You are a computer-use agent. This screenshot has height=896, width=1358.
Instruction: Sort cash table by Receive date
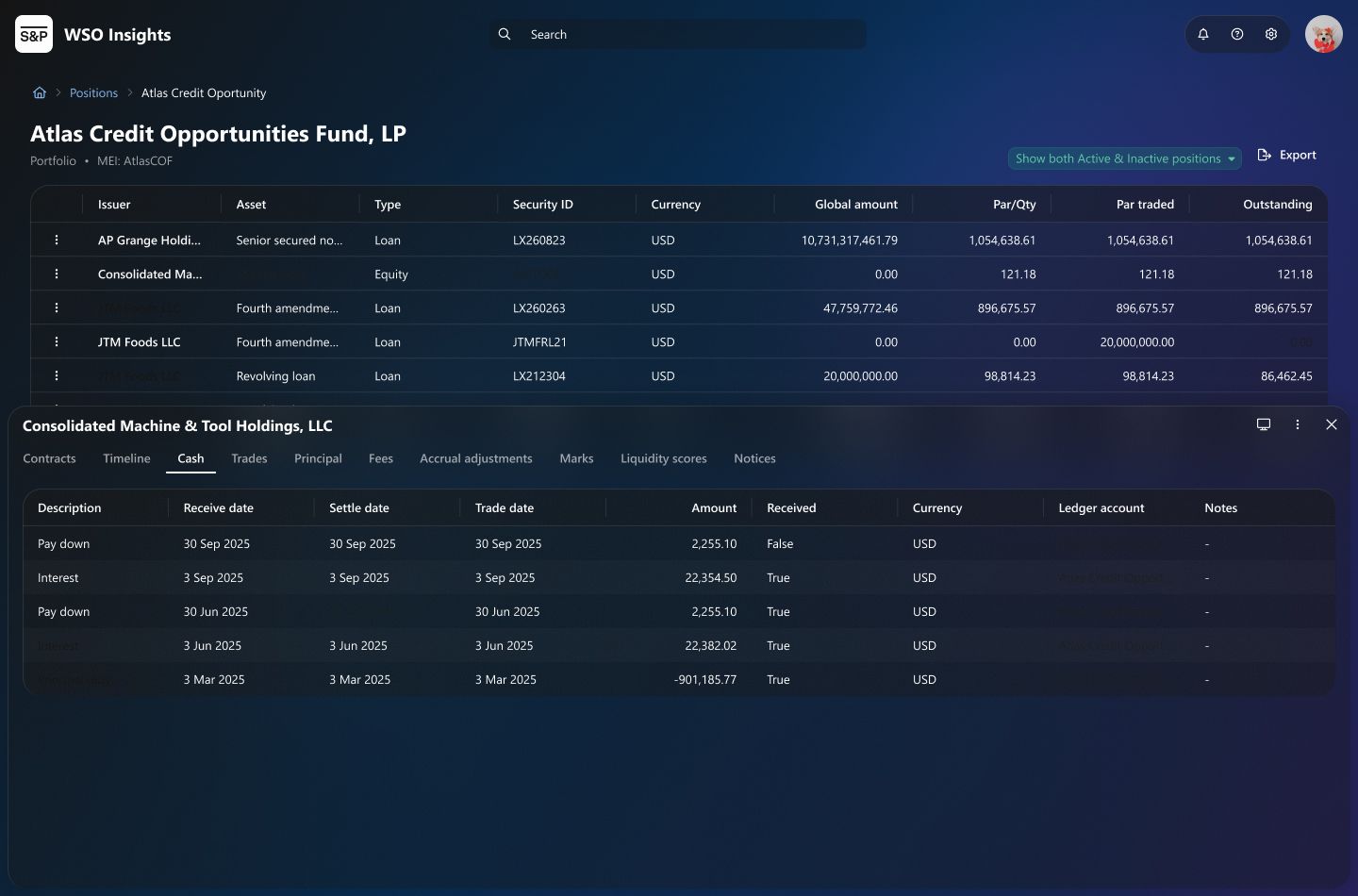(219, 507)
